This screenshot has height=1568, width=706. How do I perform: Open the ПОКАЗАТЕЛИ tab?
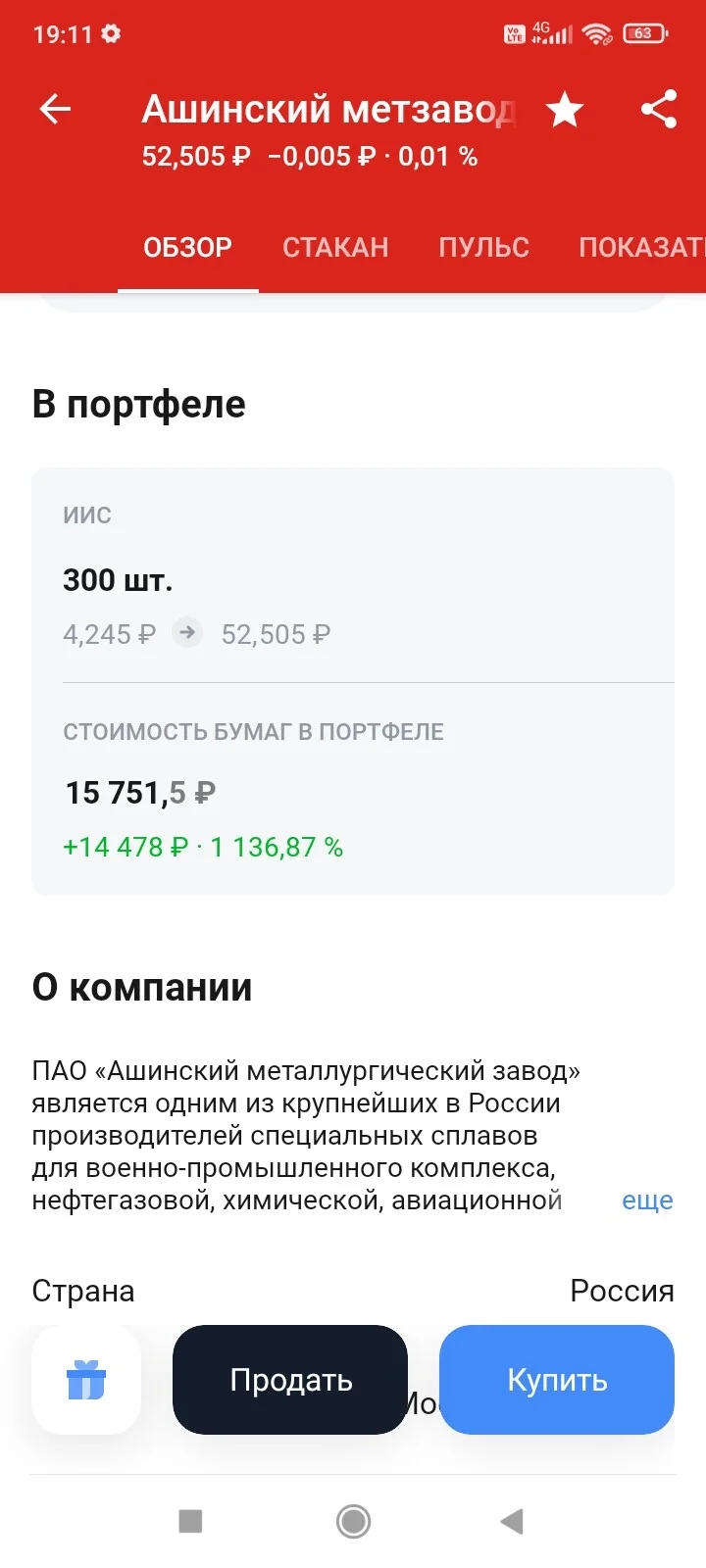pyautogui.click(x=641, y=247)
